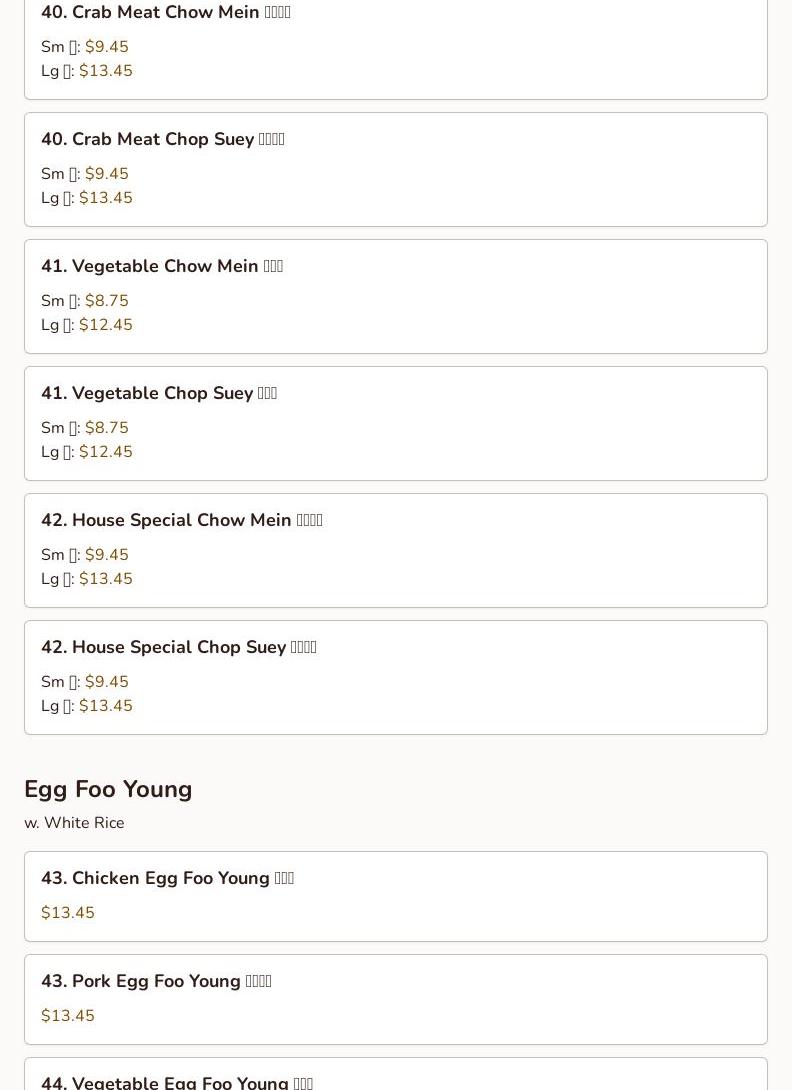The width and height of the screenshot is (792, 1090).
Task: Select 40. Crab Meat Chop Suey card
Action: click(x=396, y=170)
